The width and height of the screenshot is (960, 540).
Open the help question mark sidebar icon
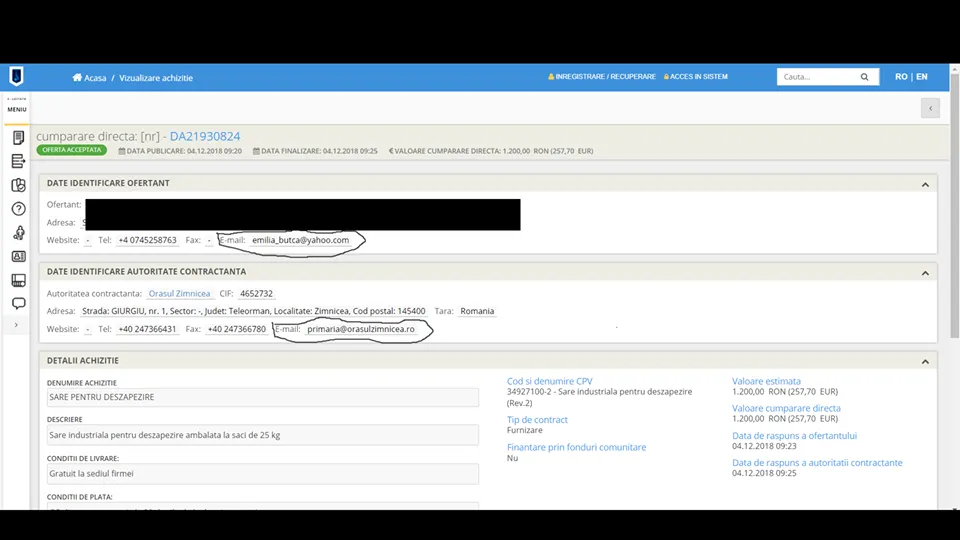coord(18,209)
